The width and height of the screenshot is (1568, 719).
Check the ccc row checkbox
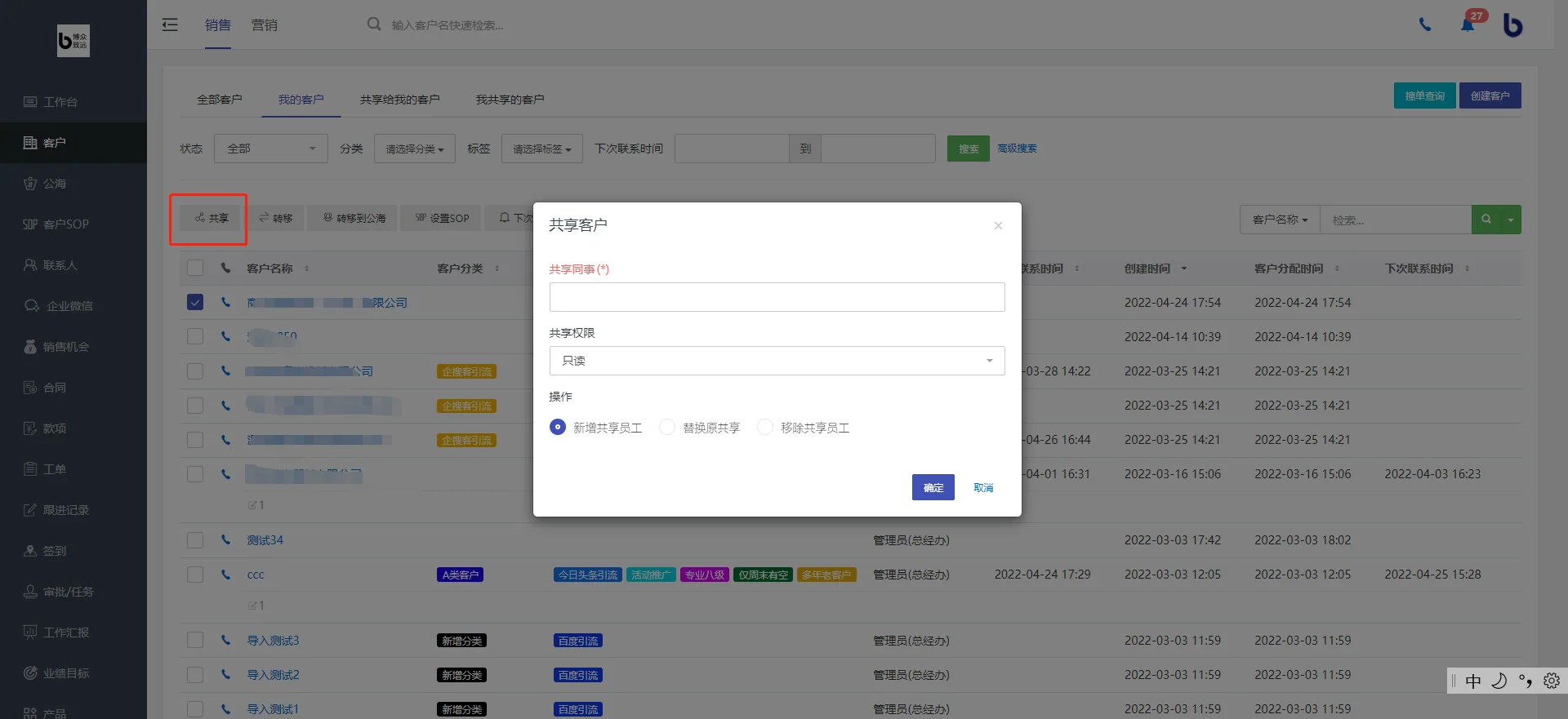pyautogui.click(x=195, y=574)
